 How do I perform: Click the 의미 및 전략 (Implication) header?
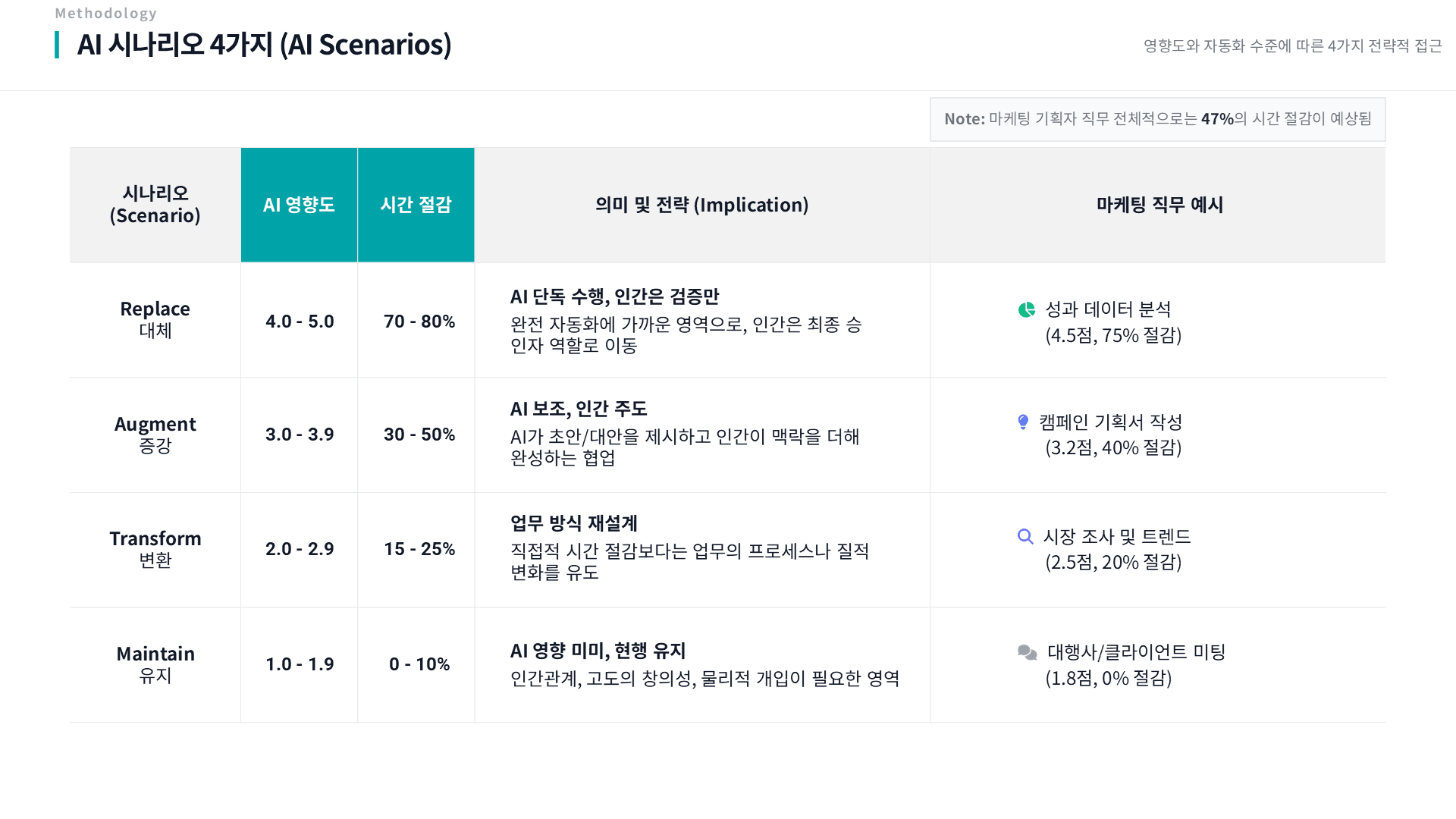pos(701,205)
